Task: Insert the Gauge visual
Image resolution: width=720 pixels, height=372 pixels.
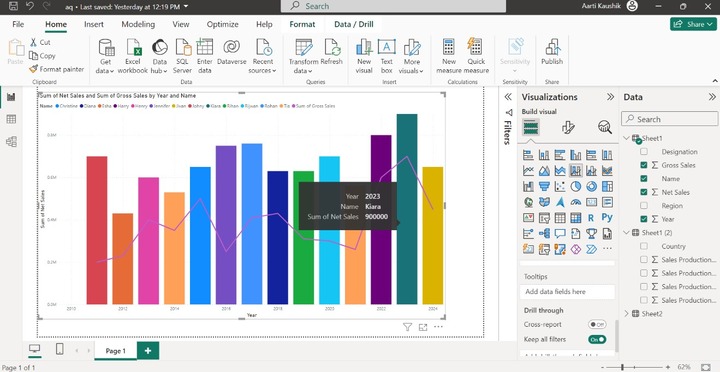Action: tap(576, 202)
